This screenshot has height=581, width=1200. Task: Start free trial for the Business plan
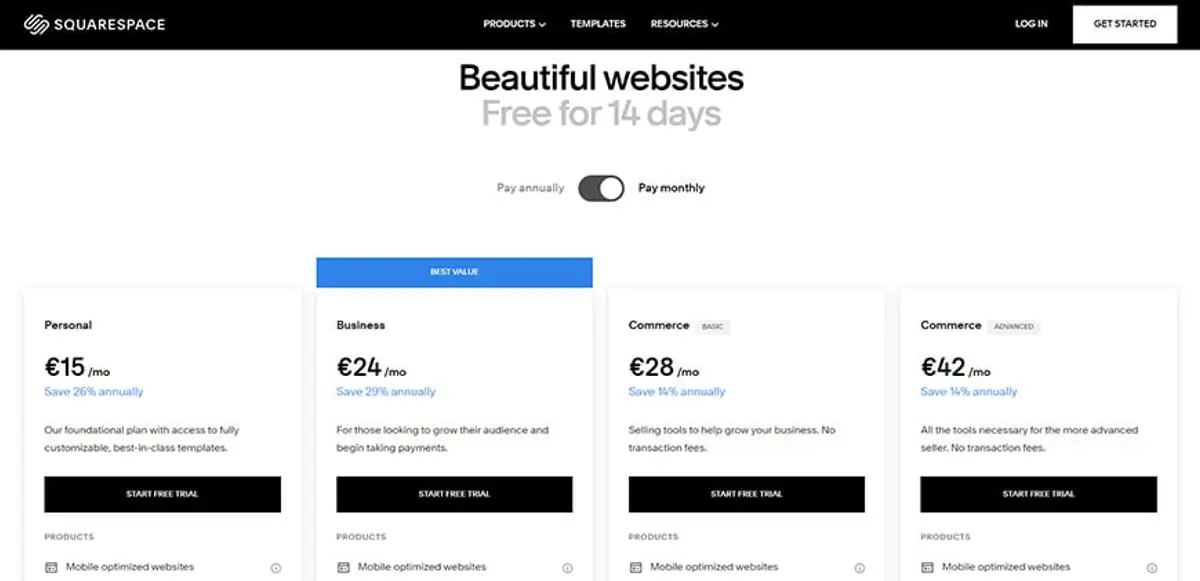point(454,494)
